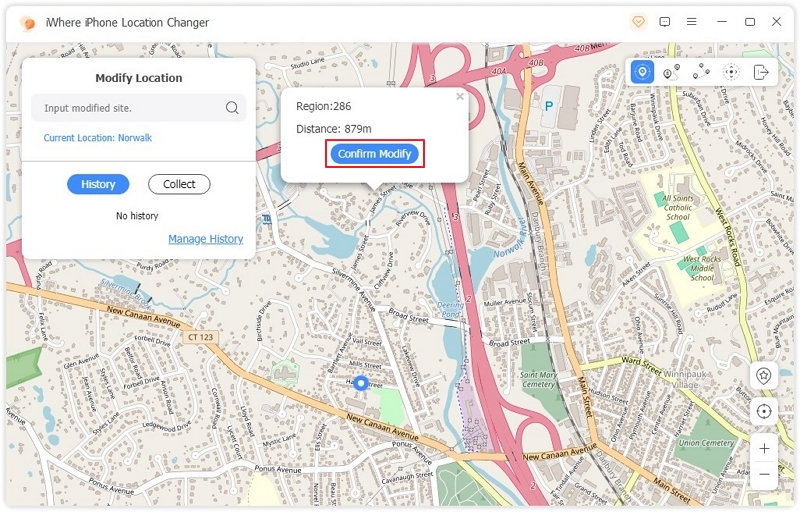Click the parking P icon on map
The width and height of the screenshot is (800, 512).
(x=549, y=106)
